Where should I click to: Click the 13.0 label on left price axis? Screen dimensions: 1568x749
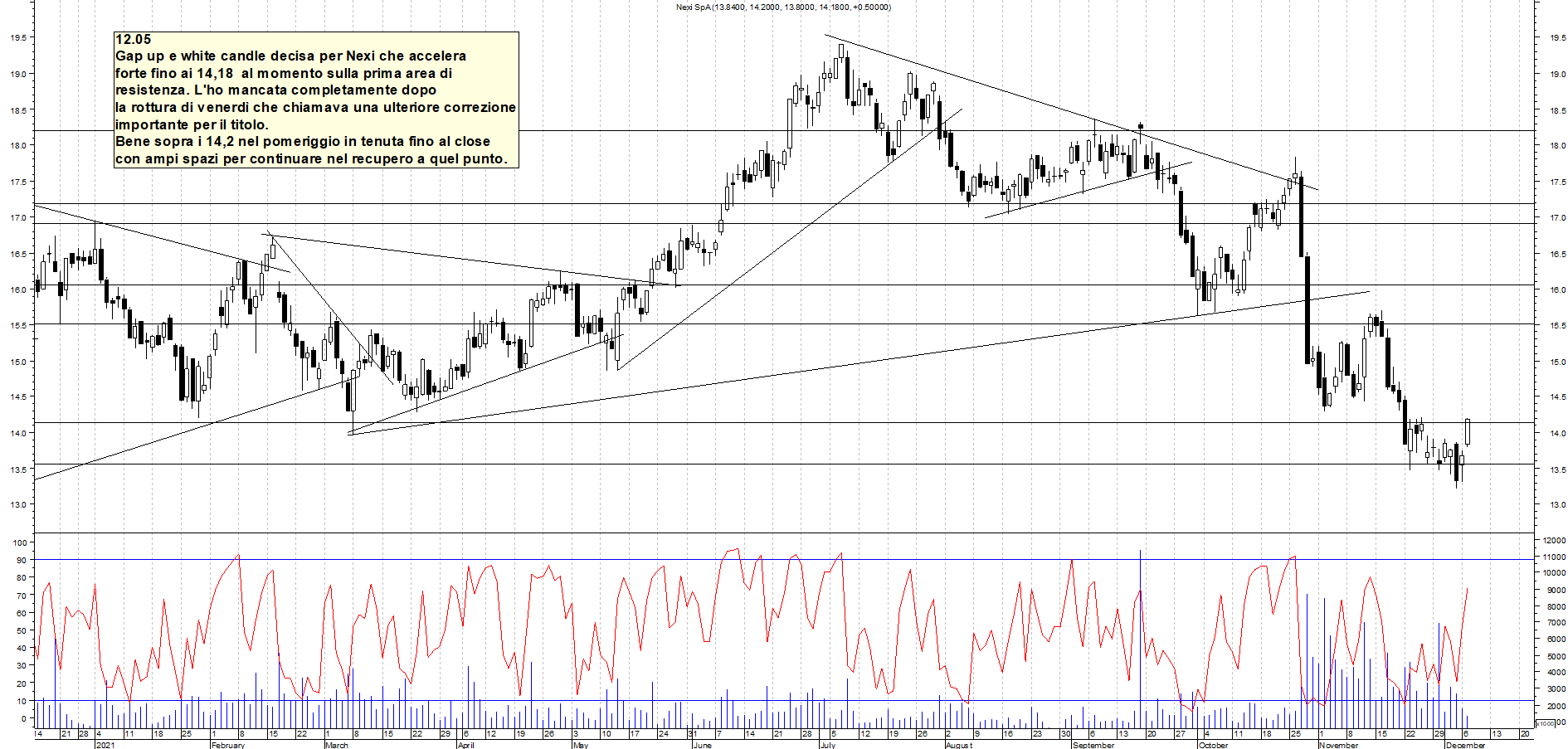point(18,505)
